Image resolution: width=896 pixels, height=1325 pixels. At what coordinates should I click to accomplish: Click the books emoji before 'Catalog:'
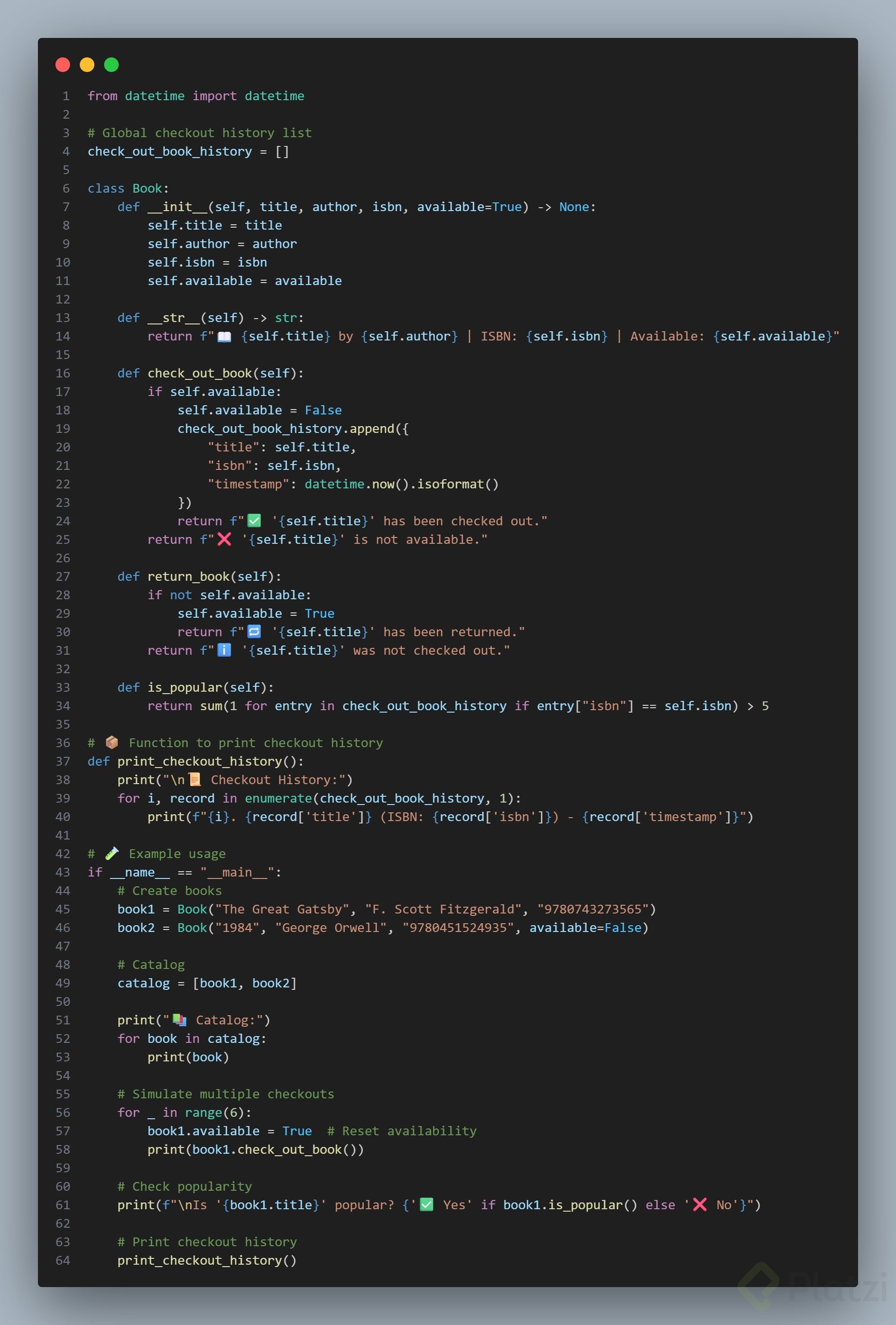point(179,1020)
